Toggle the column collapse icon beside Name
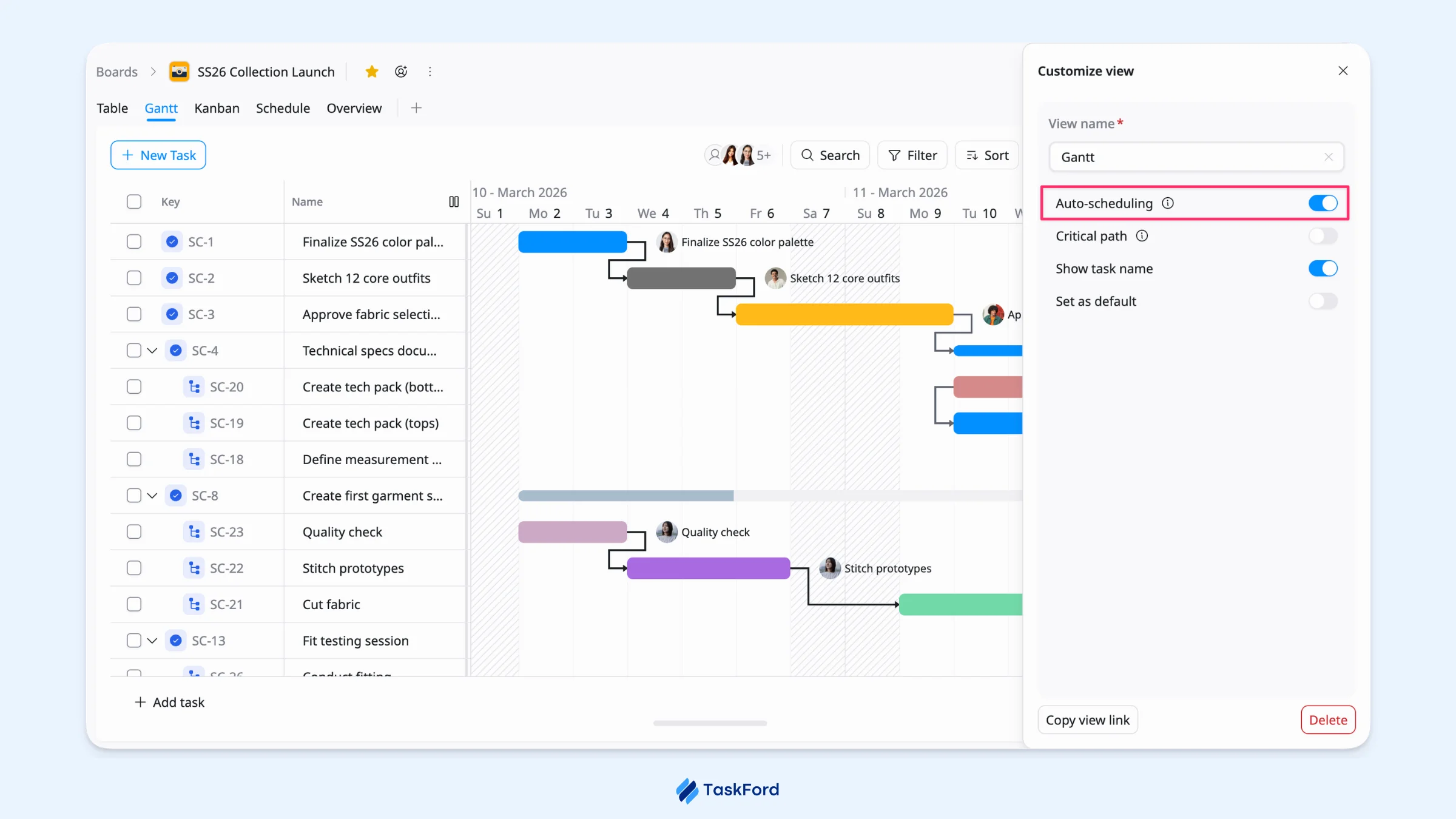The image size is (1456, 819). [x=454, y=201]
